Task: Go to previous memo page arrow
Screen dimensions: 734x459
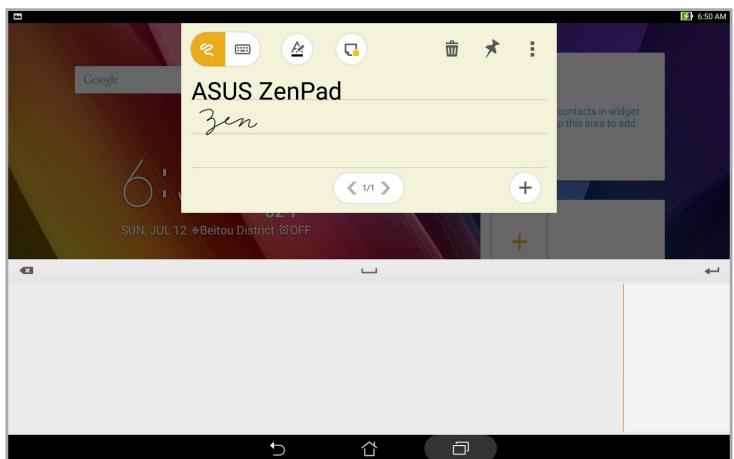Action: click(352, 188)
